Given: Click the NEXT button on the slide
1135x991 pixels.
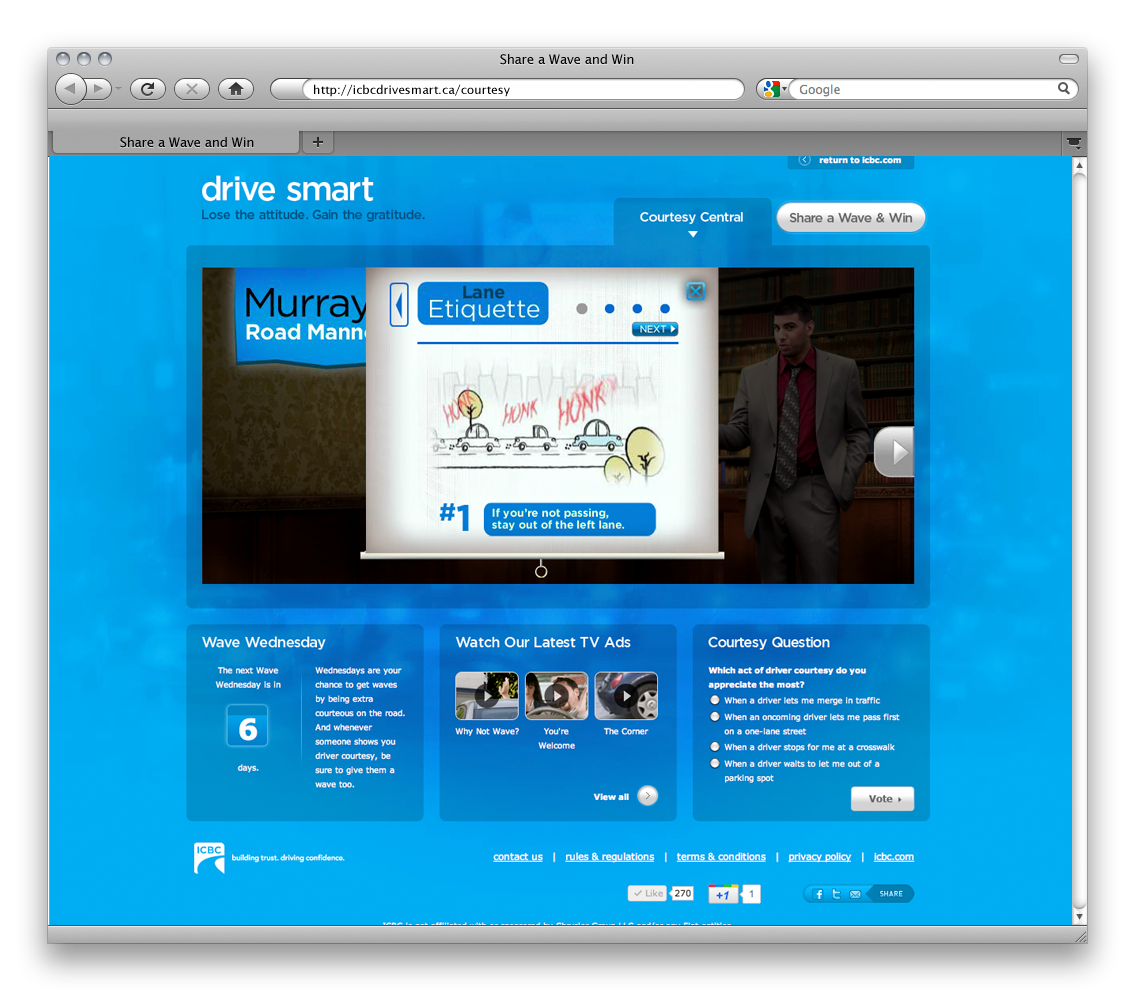Looking at the screenshot, I should pos(655,329).
